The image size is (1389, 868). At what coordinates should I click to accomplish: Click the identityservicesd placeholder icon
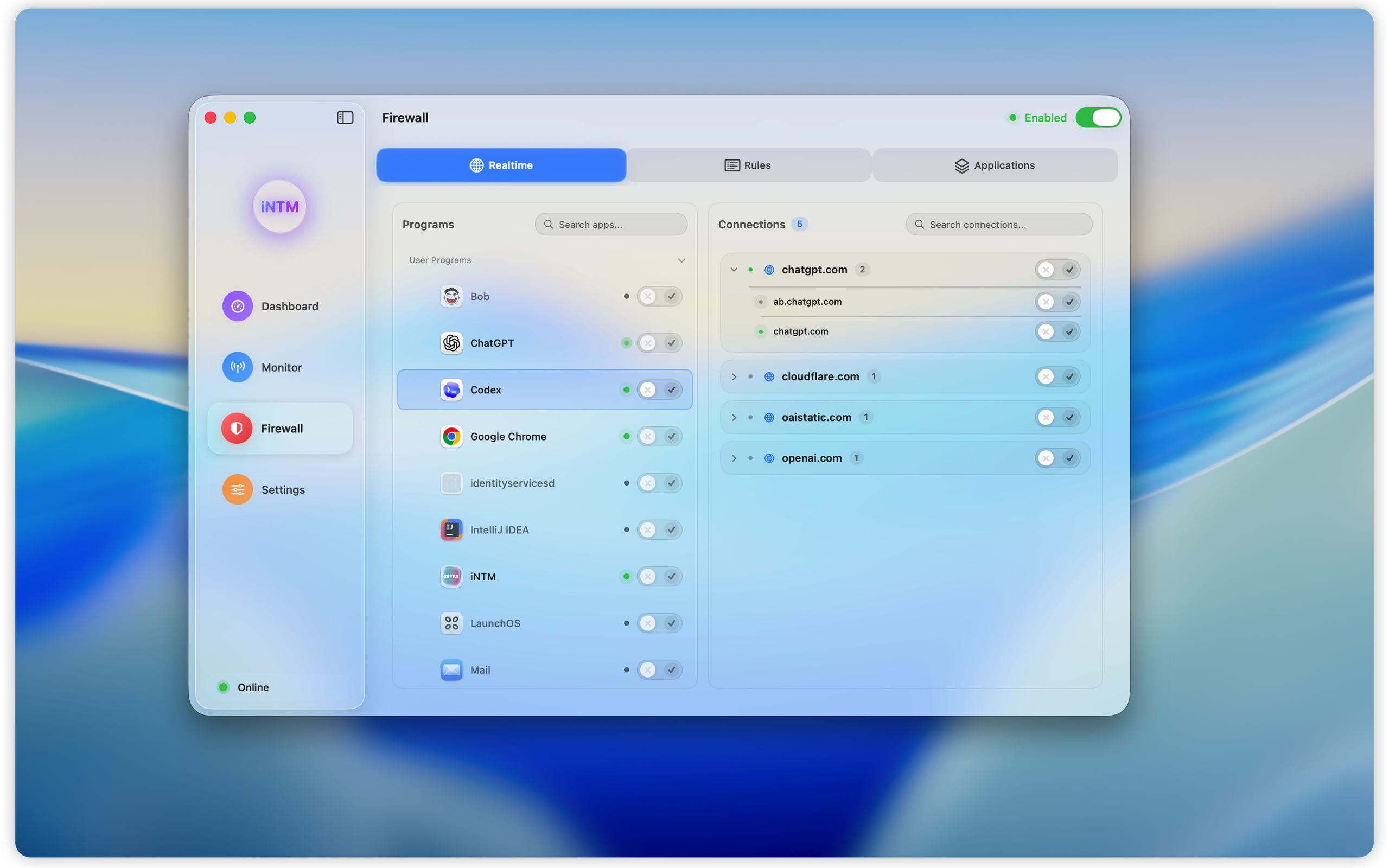452,483
